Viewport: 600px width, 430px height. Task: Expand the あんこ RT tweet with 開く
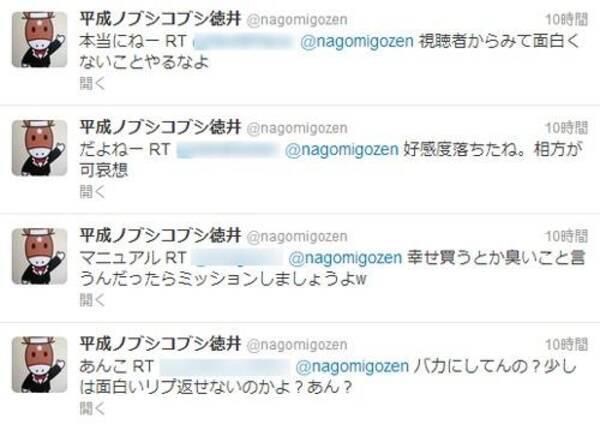(92, 408)
